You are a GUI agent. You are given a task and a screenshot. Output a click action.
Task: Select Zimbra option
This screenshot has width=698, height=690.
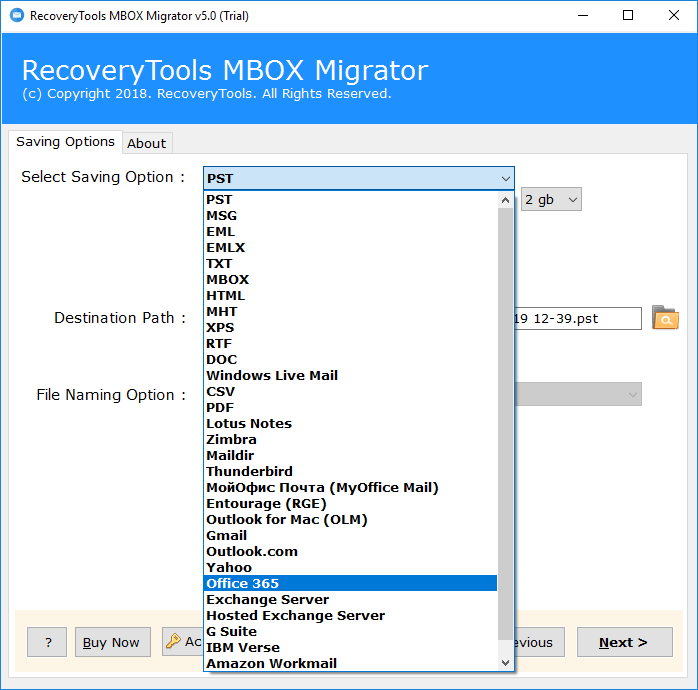[350, 440]
